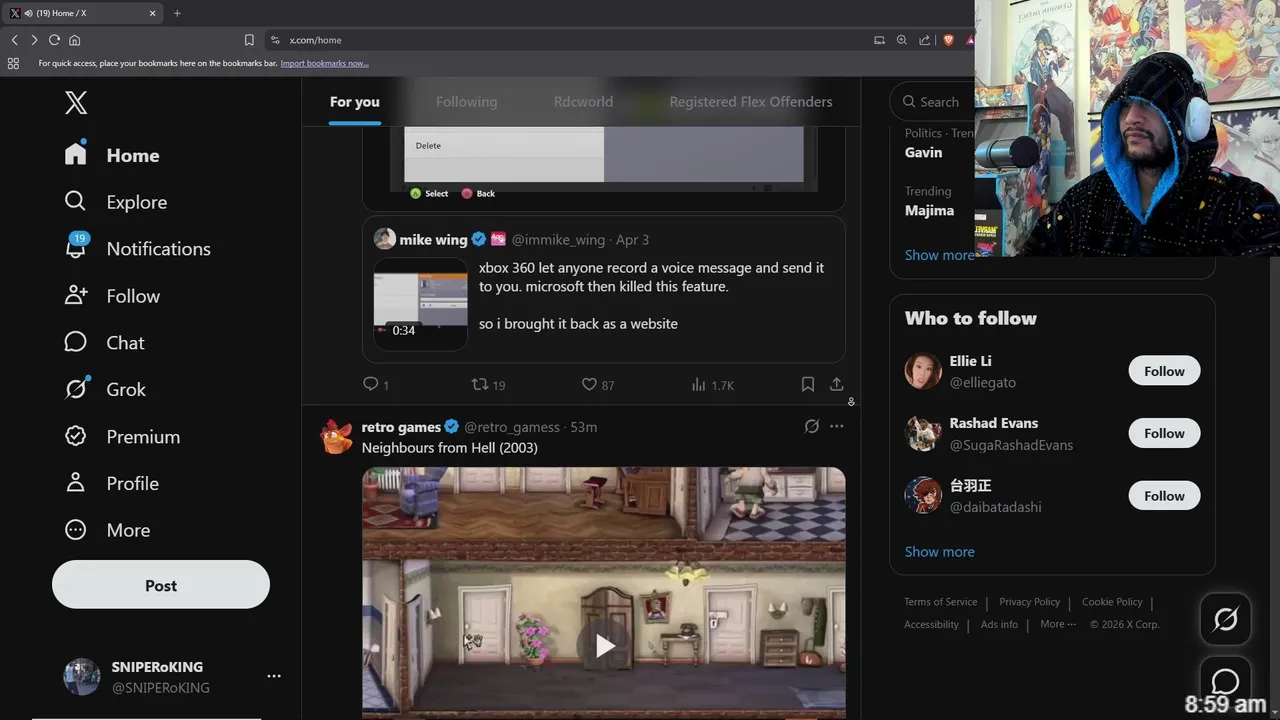Open Terms of Service link

[940, 602]
